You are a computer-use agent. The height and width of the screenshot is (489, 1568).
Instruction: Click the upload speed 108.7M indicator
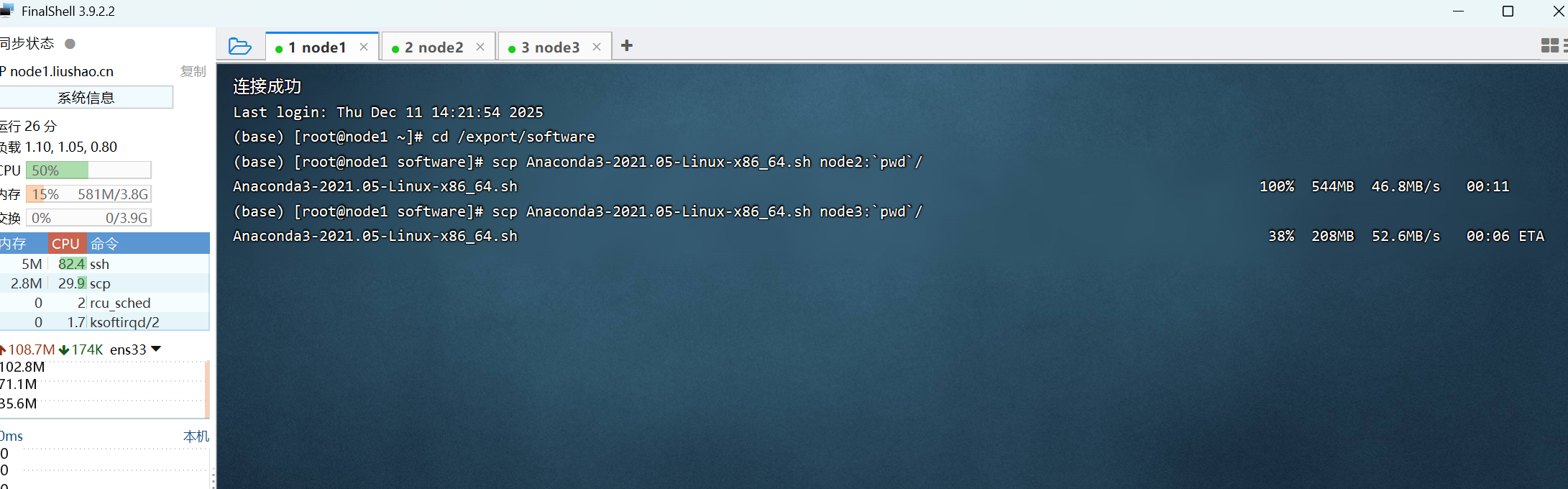coord(27,349)
